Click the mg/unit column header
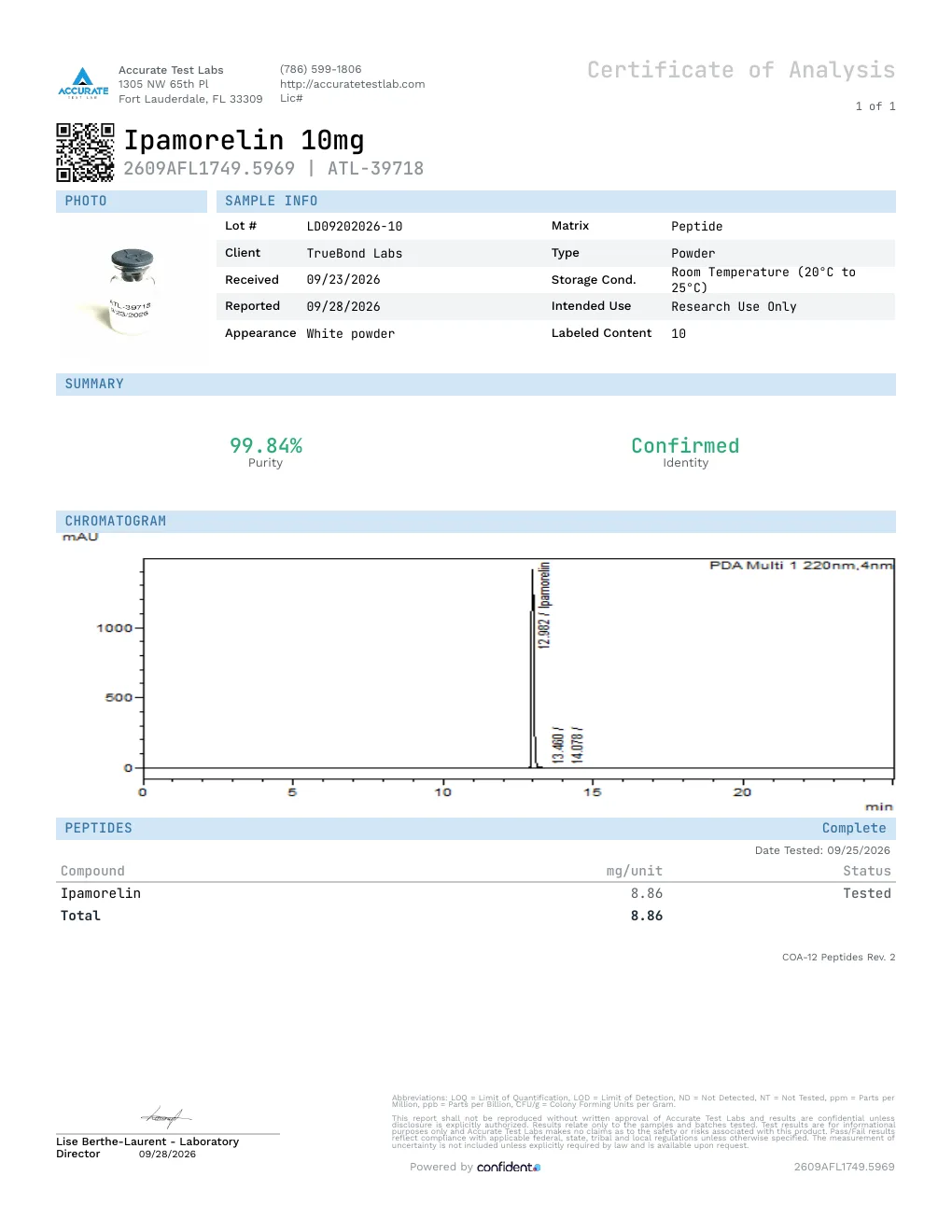 tap(635, 872)
